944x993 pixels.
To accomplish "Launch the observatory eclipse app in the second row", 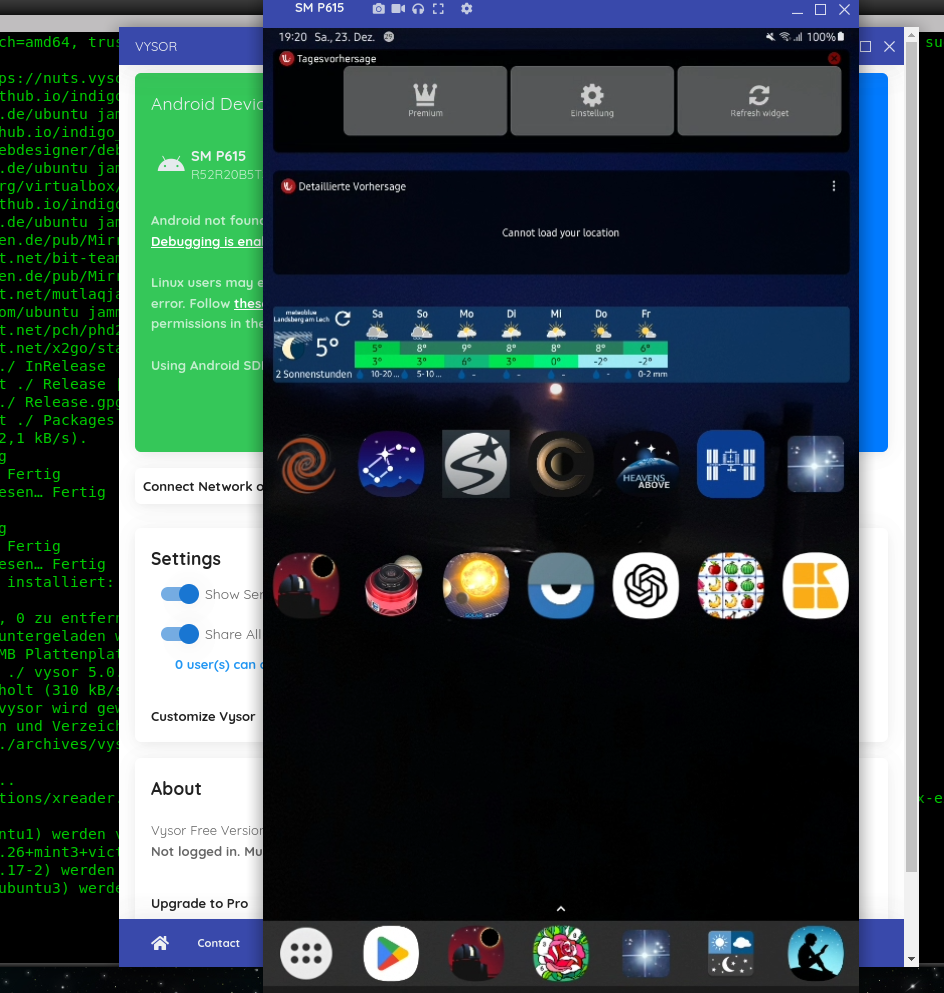I will [x=306, y=586].
